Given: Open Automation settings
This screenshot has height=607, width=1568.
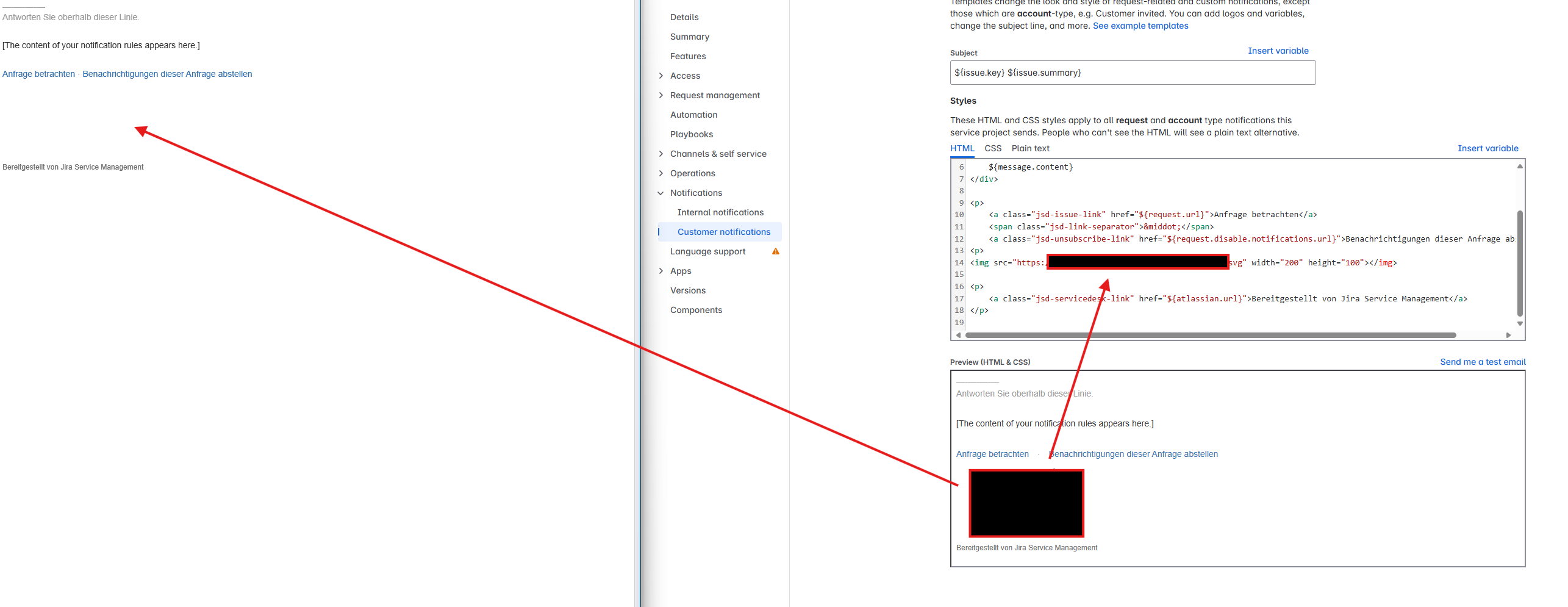Looking at the screenshot, I should (694, 115).
